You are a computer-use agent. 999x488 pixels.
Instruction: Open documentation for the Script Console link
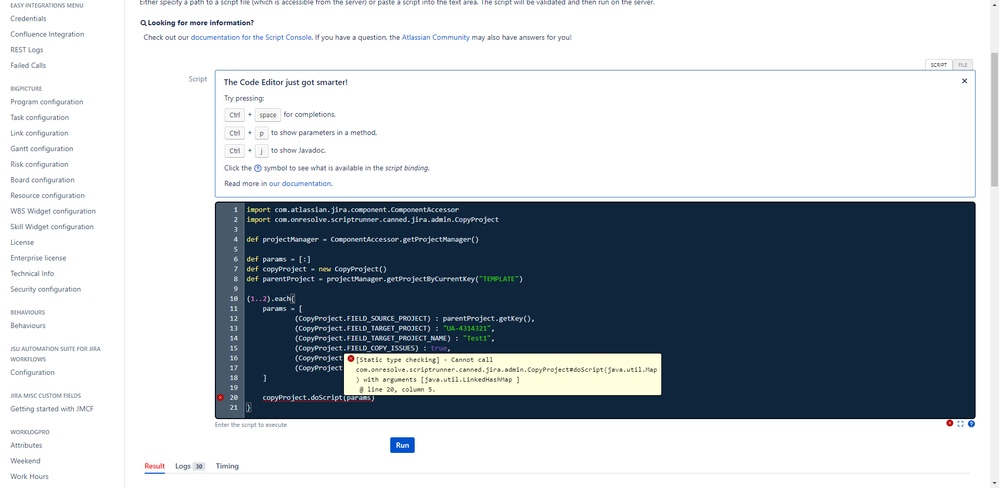coord(251,38)
